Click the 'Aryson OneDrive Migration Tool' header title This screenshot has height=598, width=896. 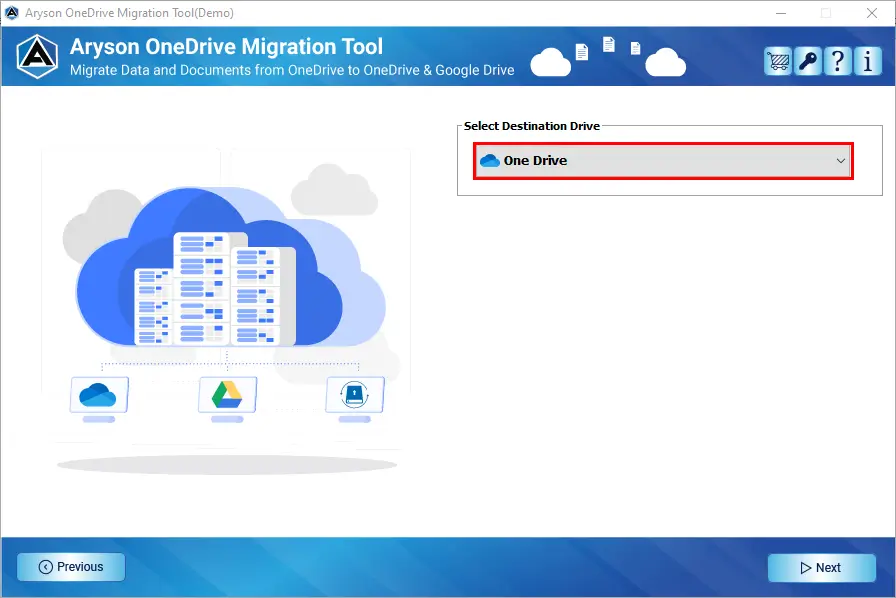coord(226,47)
